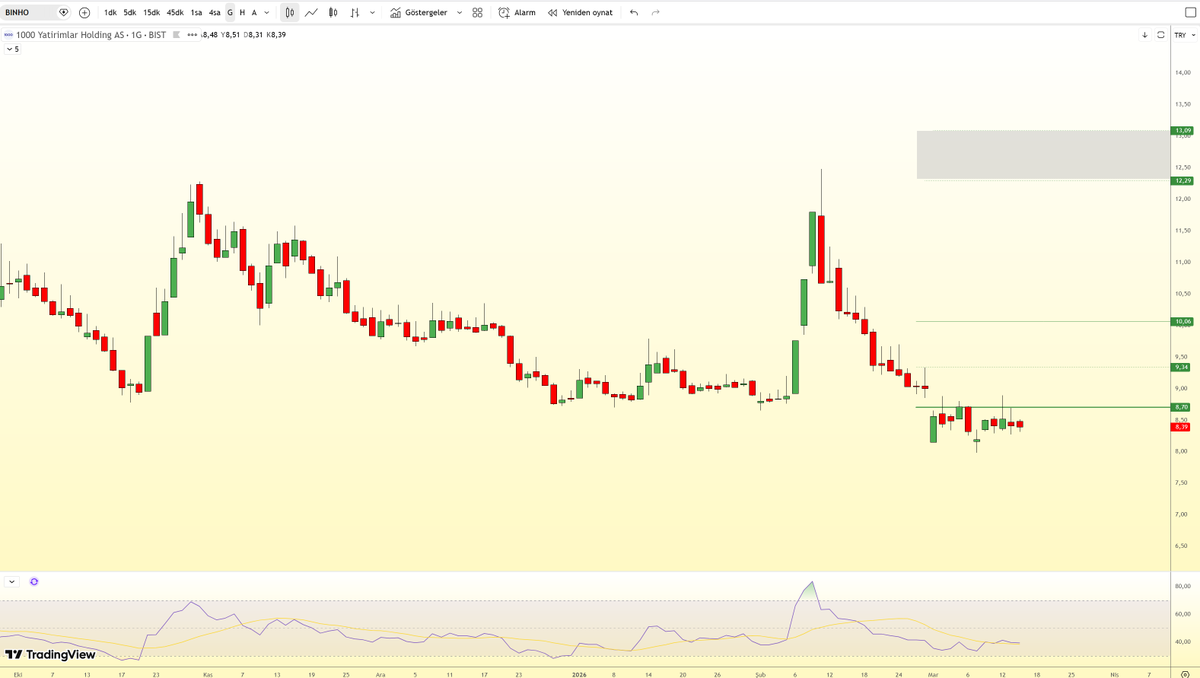Click the 10,06 level price label
1200x678 pixels.
(x=1182, y=321)
